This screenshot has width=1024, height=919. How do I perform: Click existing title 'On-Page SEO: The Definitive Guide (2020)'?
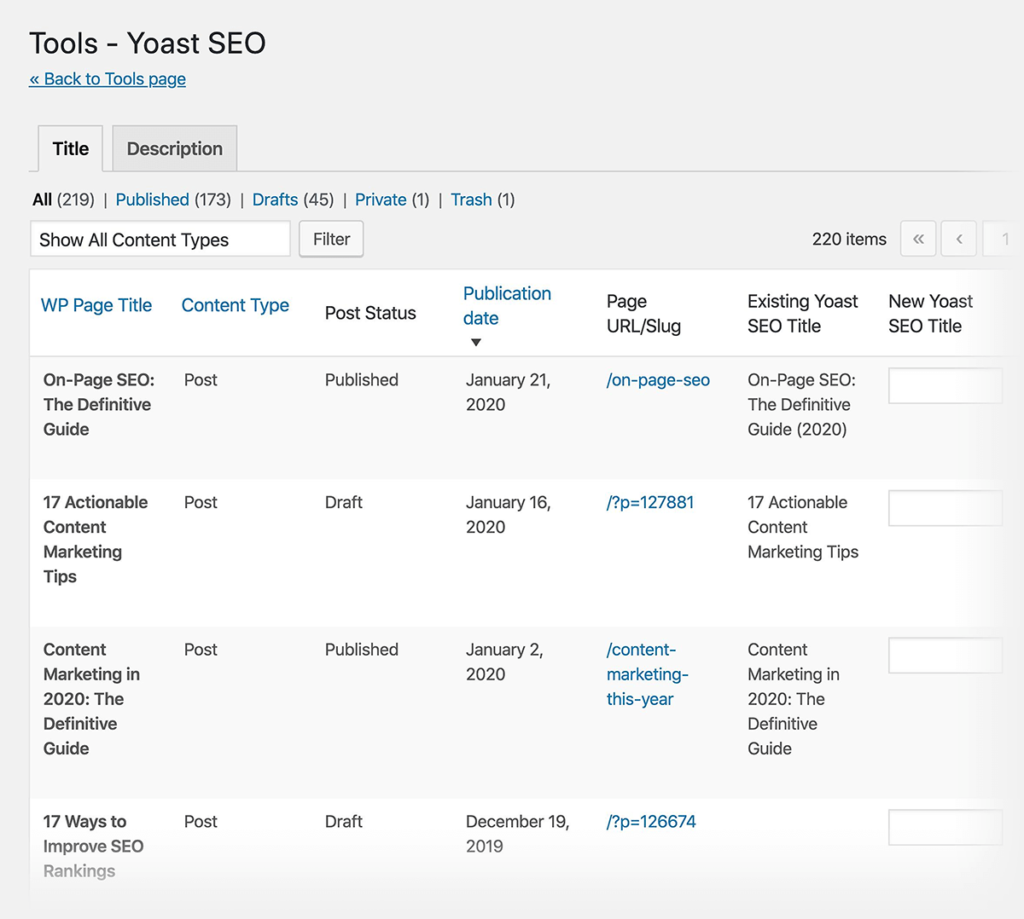pyautogui.click(x=801, y=404)
